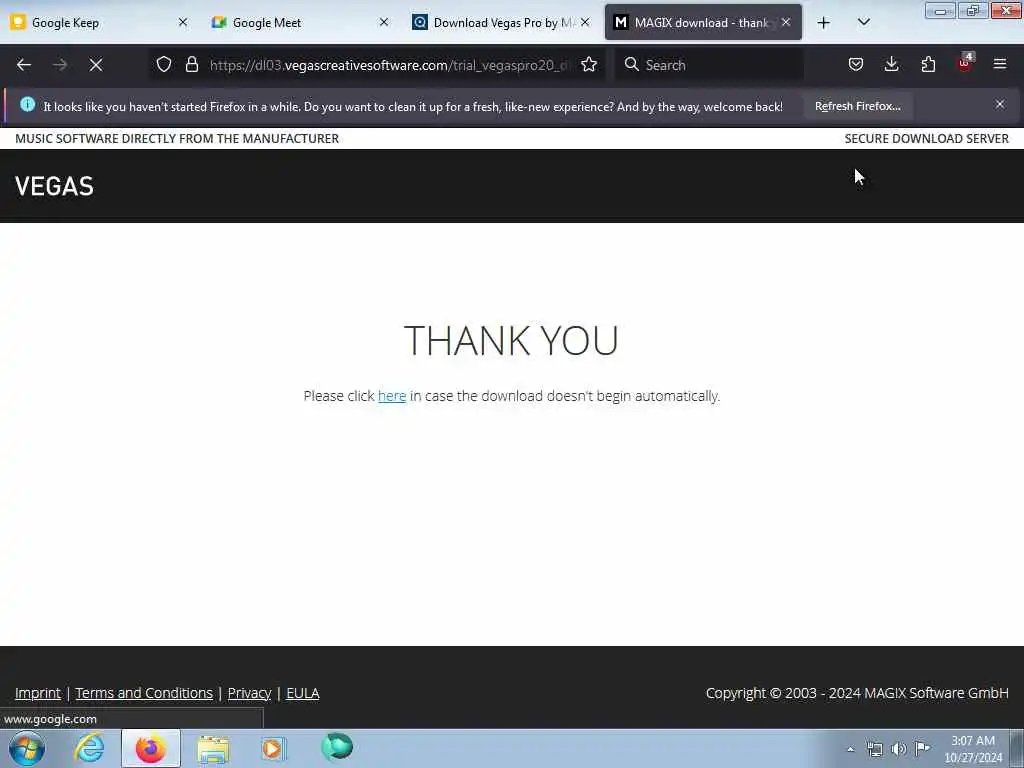Go back to the previous page
Image resolution: width=1024 pixels, height=768 pixels.
24,65
